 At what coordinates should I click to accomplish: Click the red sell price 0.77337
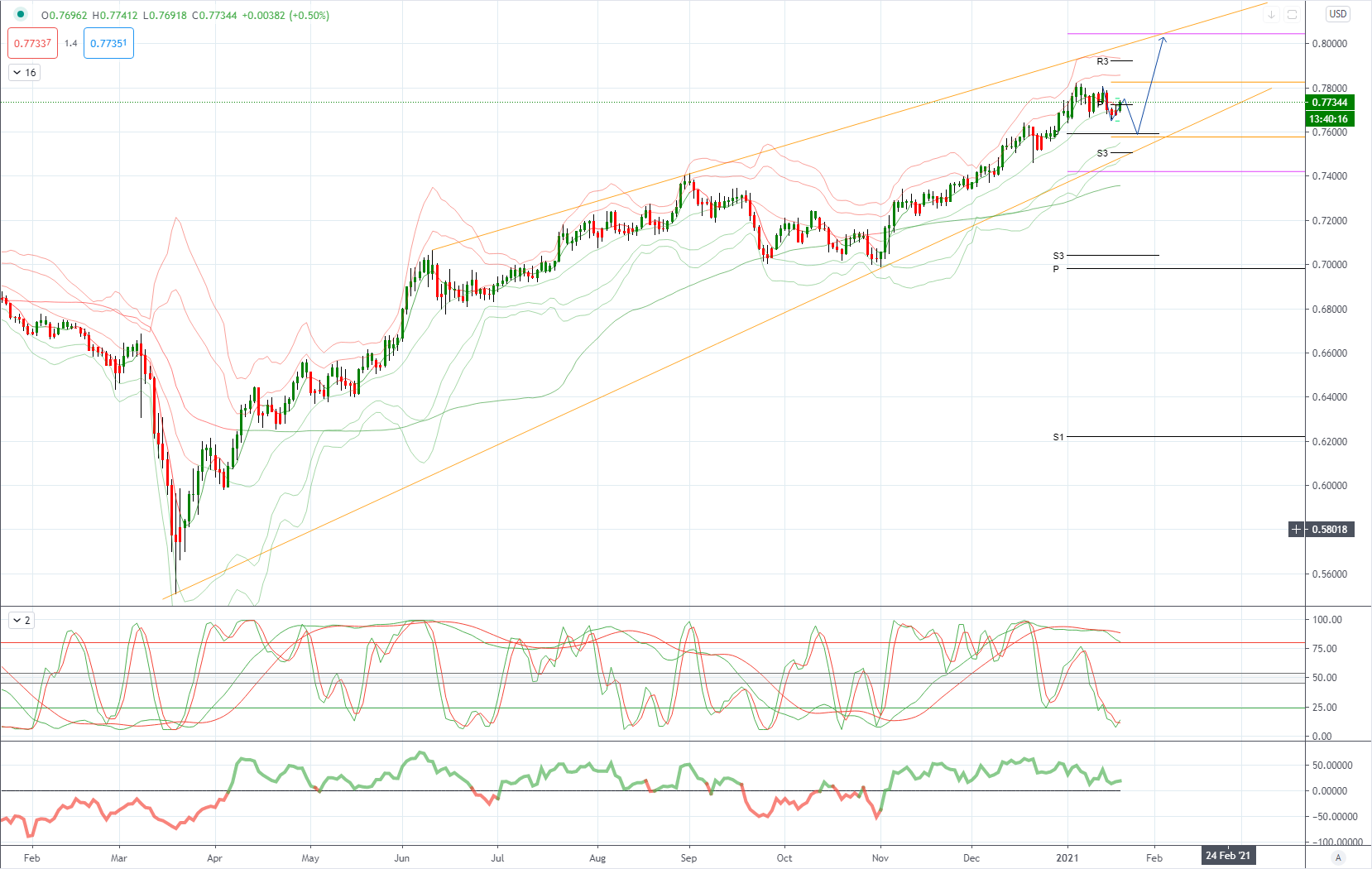(x=33, y=43)
